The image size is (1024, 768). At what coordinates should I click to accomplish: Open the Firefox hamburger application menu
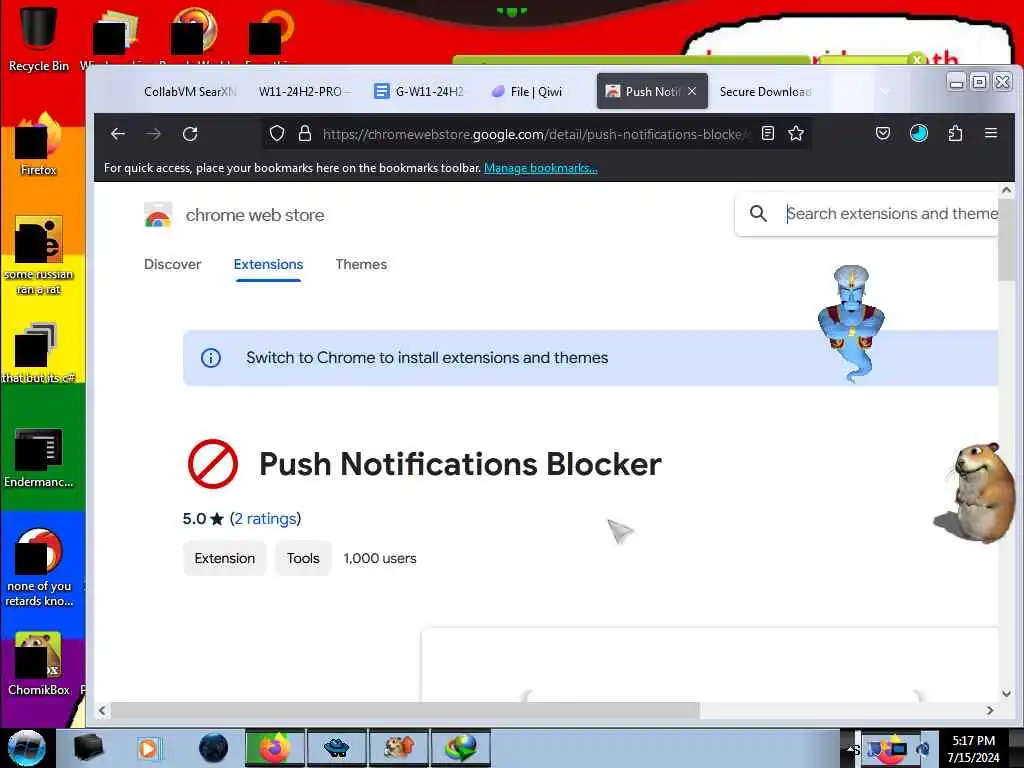pos(991,134)
